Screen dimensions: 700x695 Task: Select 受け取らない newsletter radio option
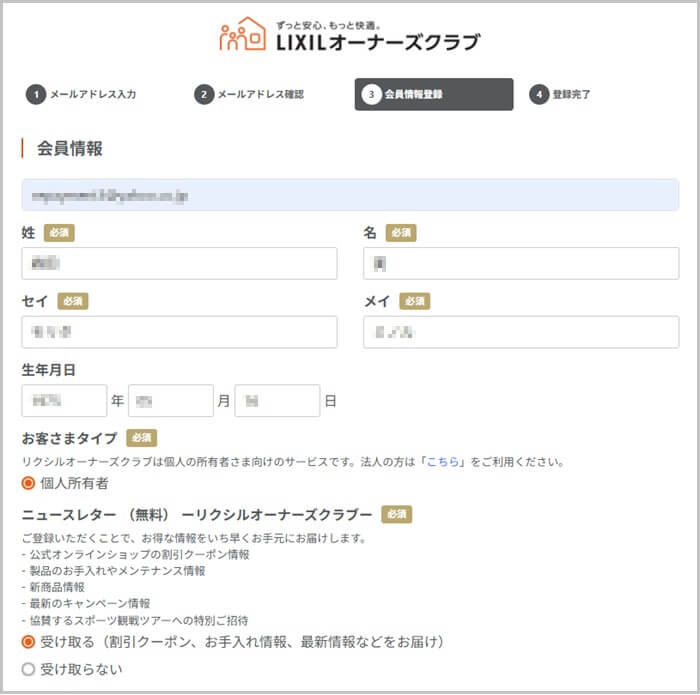pyautogui.click(x=28, y=669)
